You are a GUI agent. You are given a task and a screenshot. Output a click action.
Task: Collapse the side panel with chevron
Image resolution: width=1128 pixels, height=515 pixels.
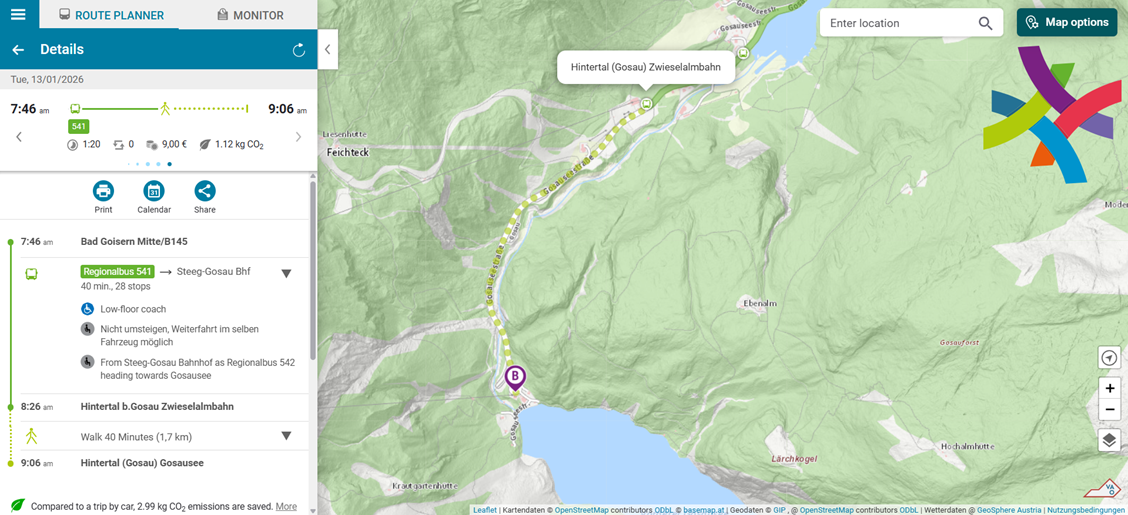327,50
